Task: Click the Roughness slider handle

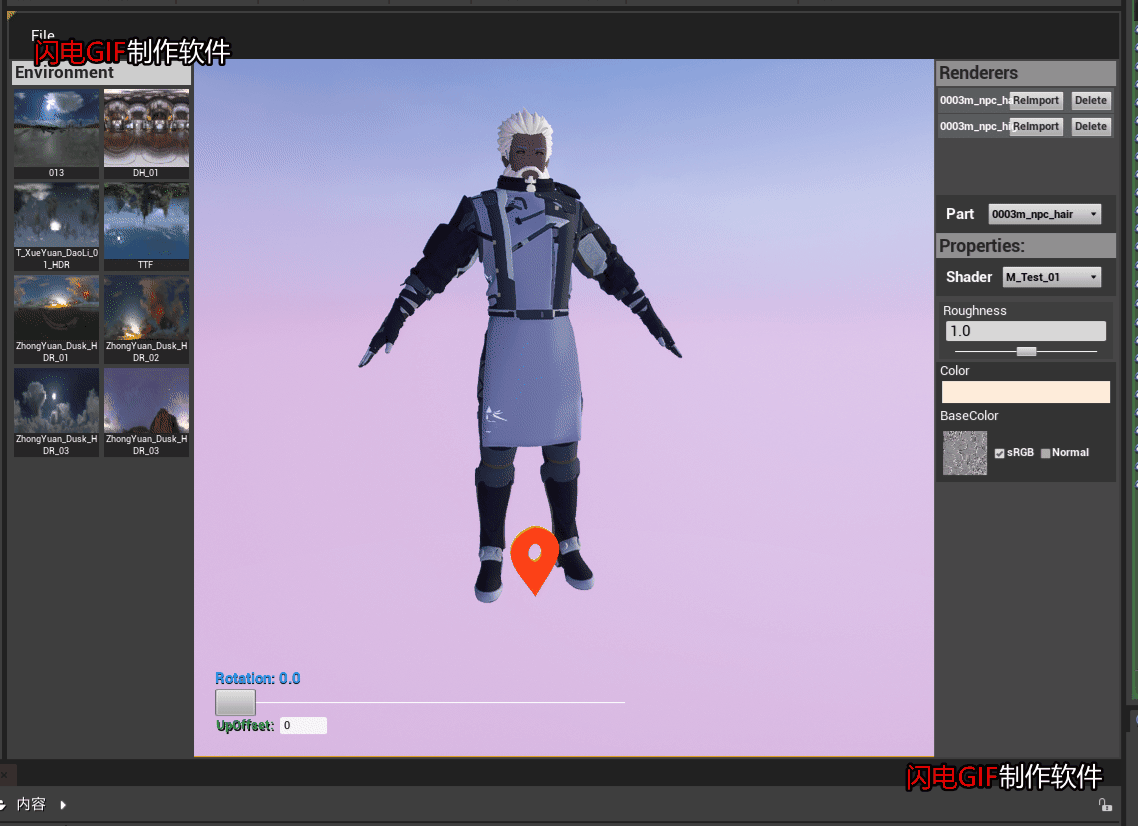Action: pos(1026,351)
